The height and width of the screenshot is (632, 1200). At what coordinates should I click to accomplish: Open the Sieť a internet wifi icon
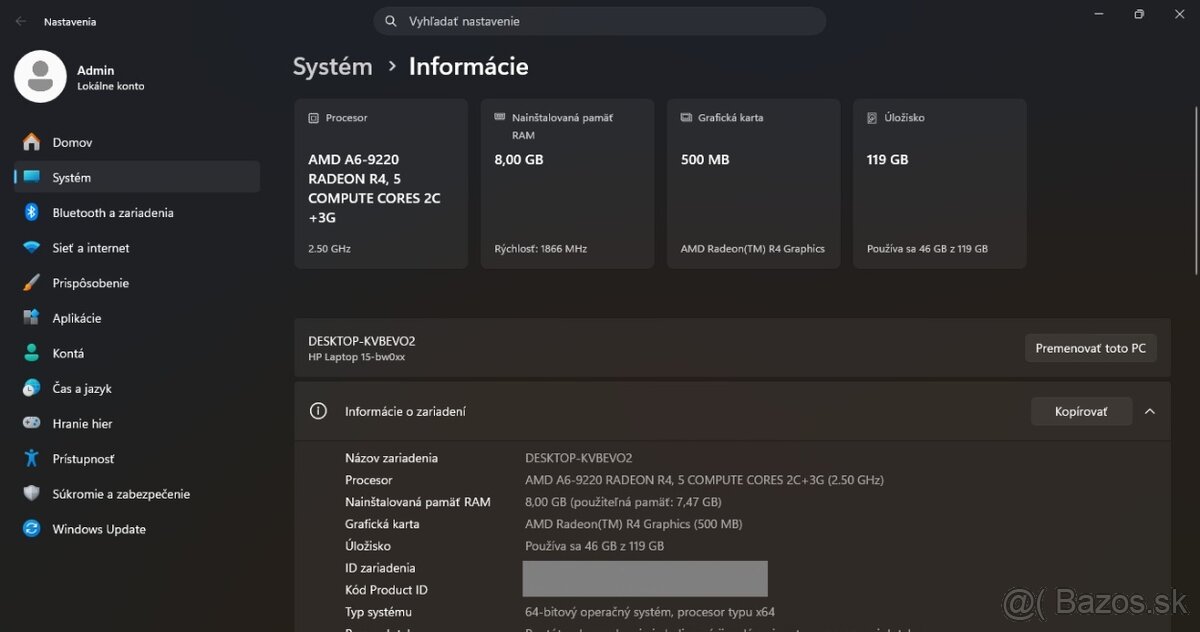pos(32,247)
